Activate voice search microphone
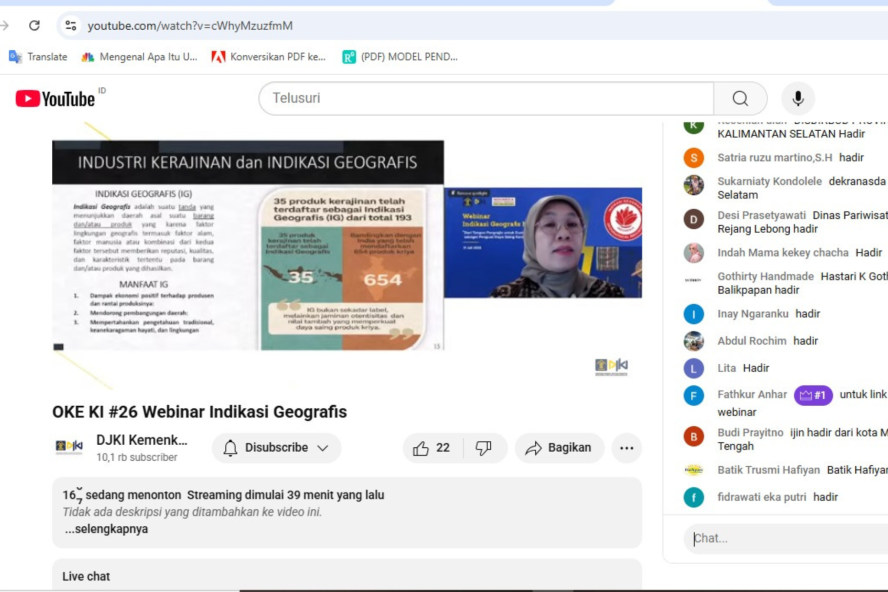This screenshot has height=592, width=888. [x=797, y=98]
